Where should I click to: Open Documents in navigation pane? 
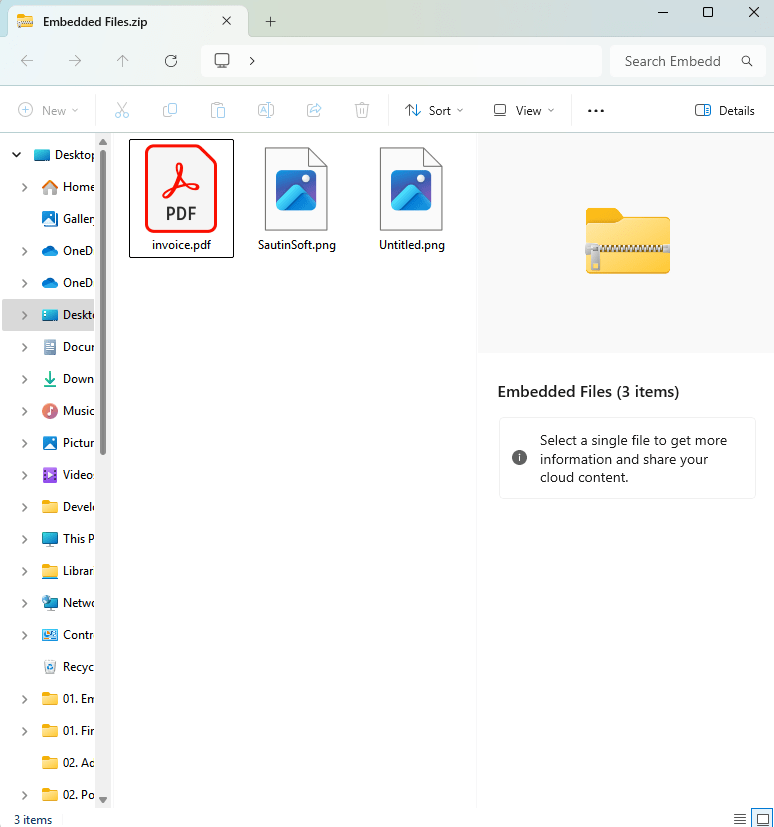(x=67, y=347)
